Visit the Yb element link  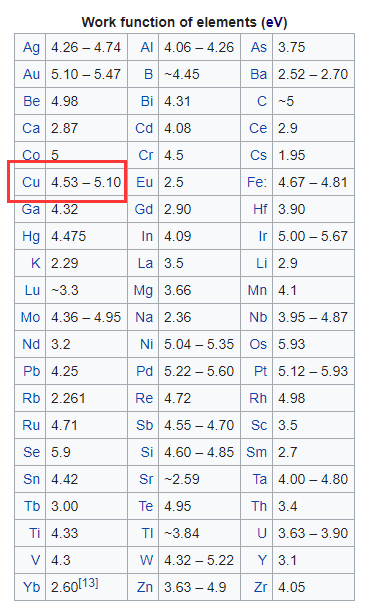31,587
